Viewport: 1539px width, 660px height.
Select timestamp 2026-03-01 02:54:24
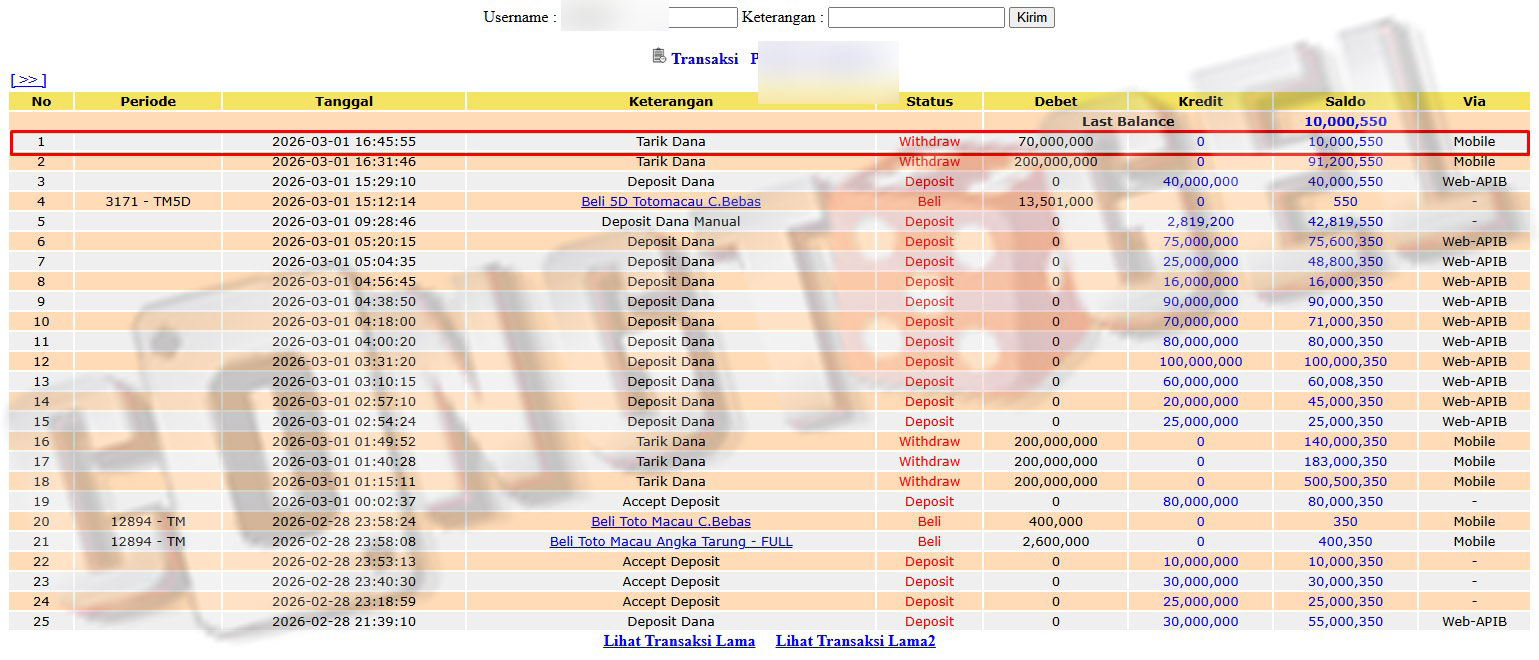tap(344, 421)
